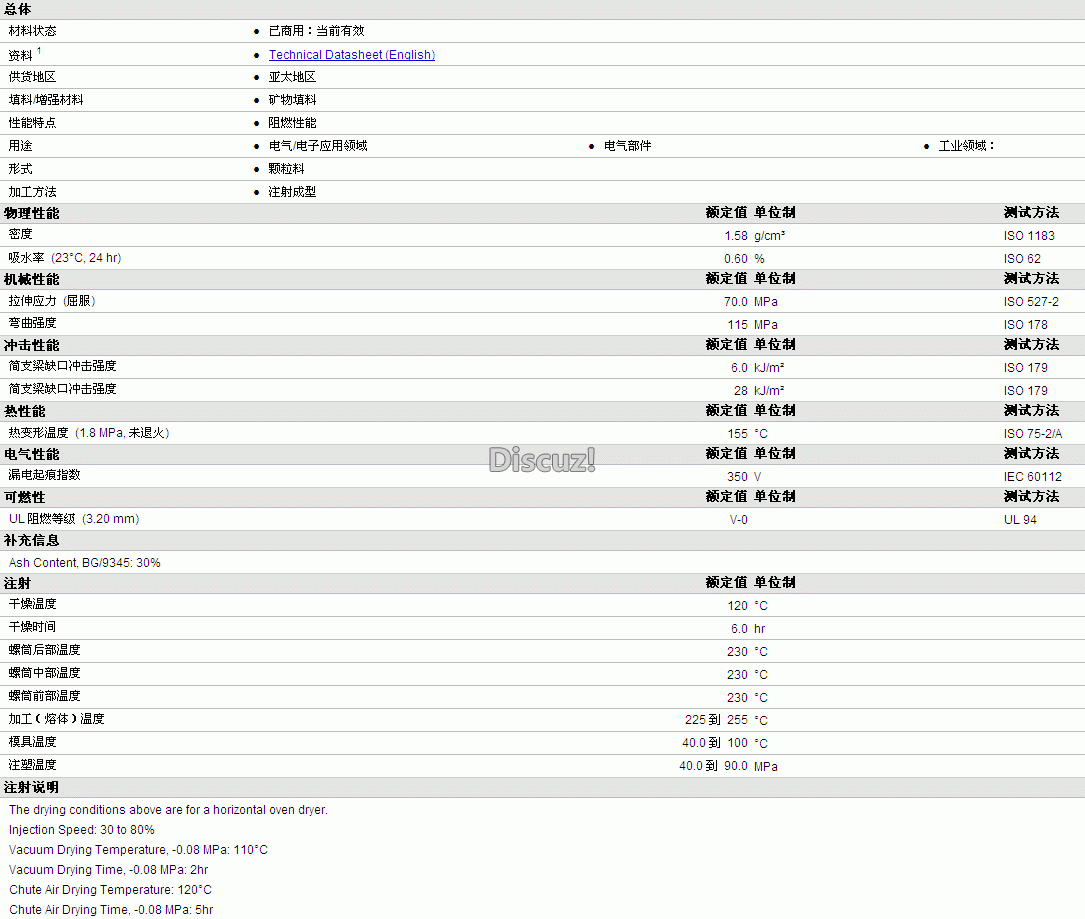Click the 螺筒后部温度 row label
This screenshot has height=919, width=1085.
[44, 650]
